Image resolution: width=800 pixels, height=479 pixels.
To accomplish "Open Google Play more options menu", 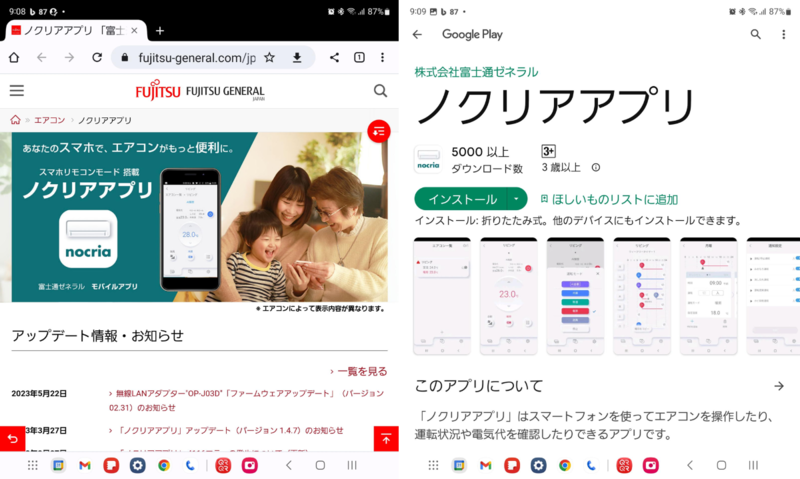I will 784,34.
